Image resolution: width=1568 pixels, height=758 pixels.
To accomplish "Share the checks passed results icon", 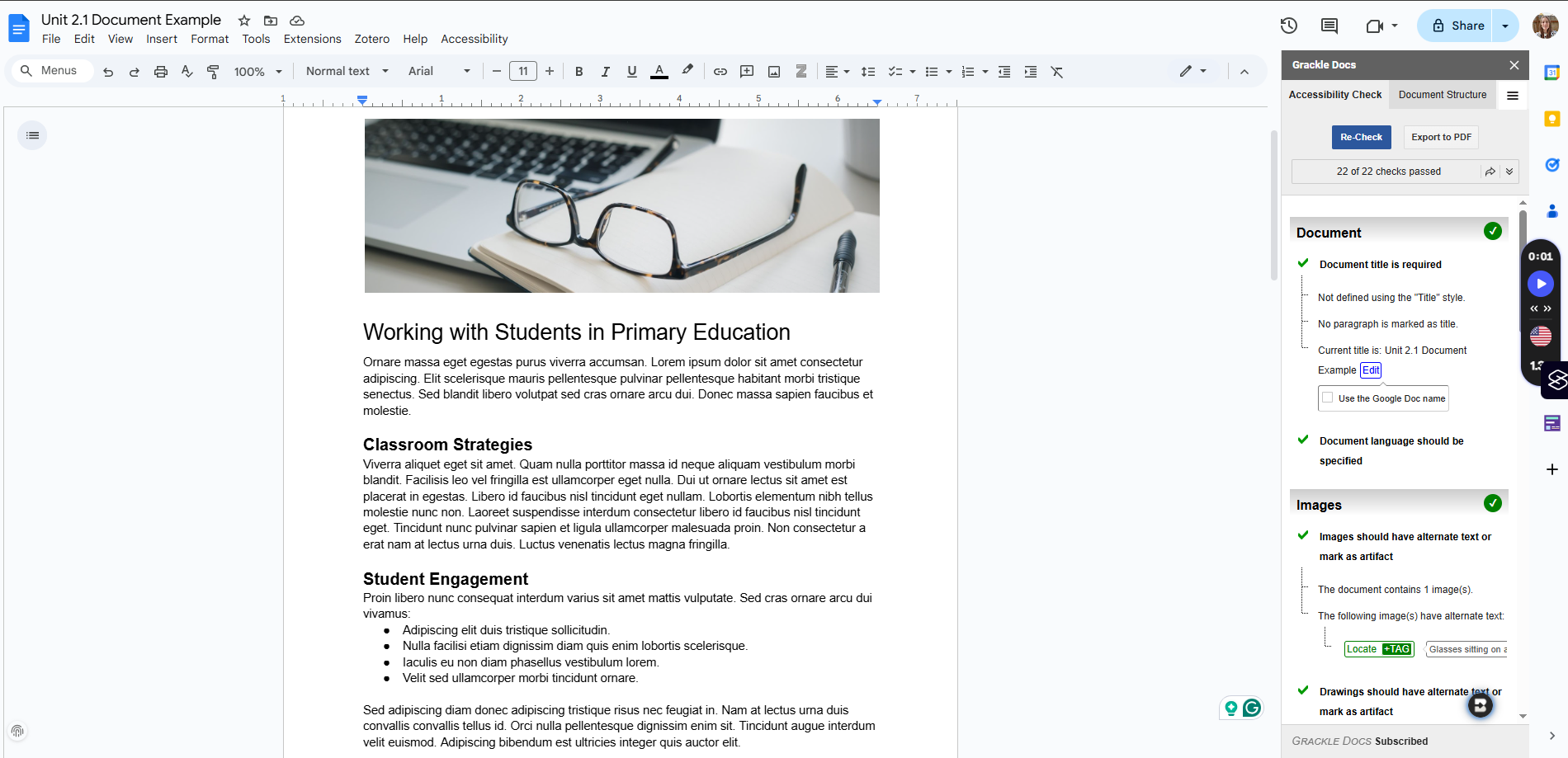I will pos(1490,172).
